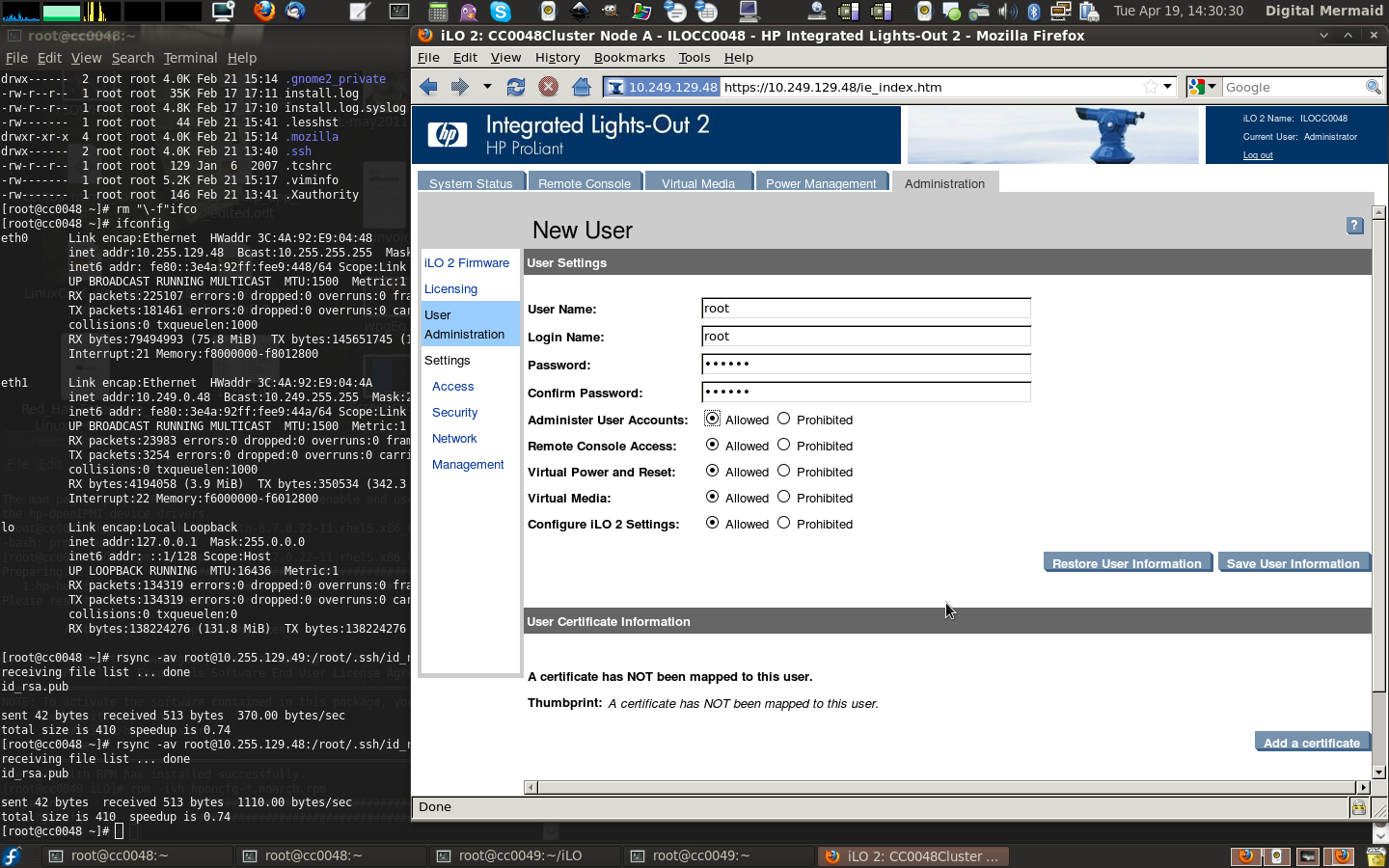The width and height of the screenshot is (1389, 868).
Task: Open Pidgin messenger from the top panel
Action: (x=469, y=12)
